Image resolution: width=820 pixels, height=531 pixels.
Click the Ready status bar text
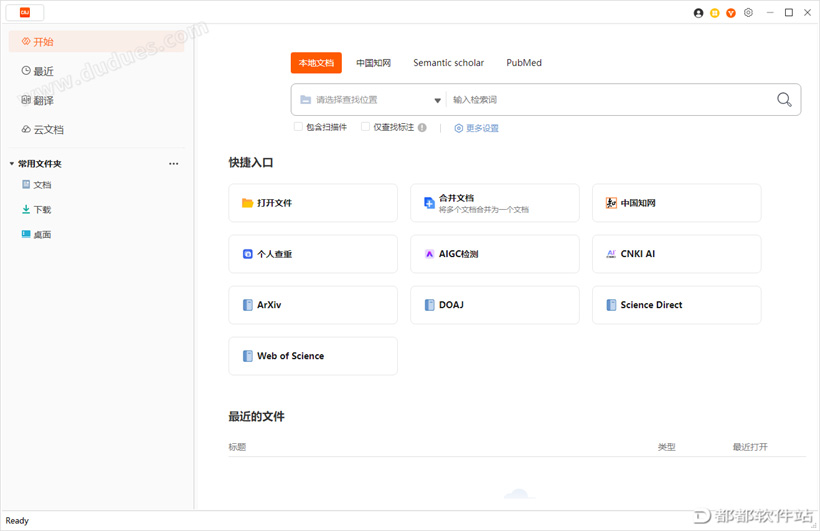(x=17, y=521)
